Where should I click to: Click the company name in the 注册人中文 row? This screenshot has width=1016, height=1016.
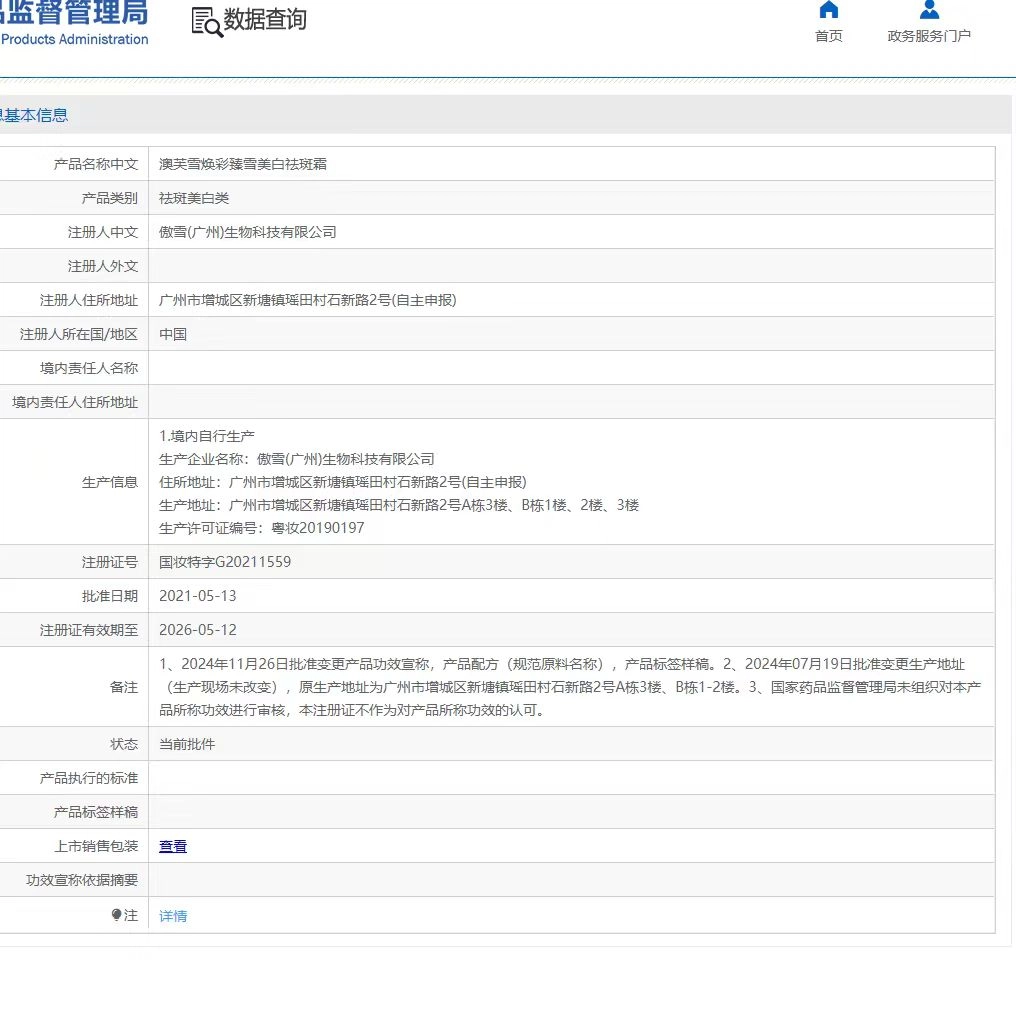[248, 232]
